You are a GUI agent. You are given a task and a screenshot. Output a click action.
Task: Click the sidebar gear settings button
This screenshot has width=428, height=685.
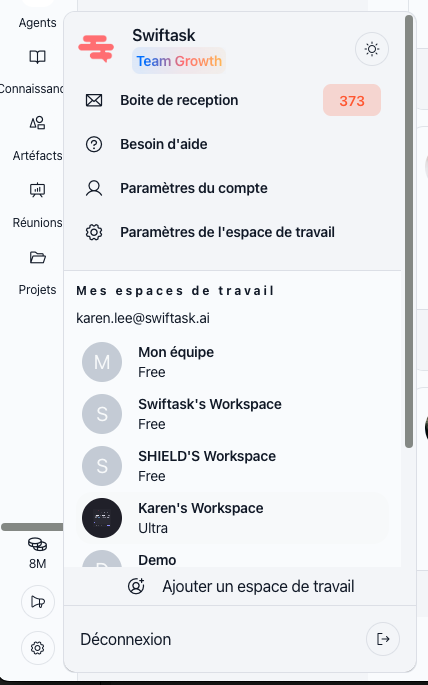tap(38, 648)
